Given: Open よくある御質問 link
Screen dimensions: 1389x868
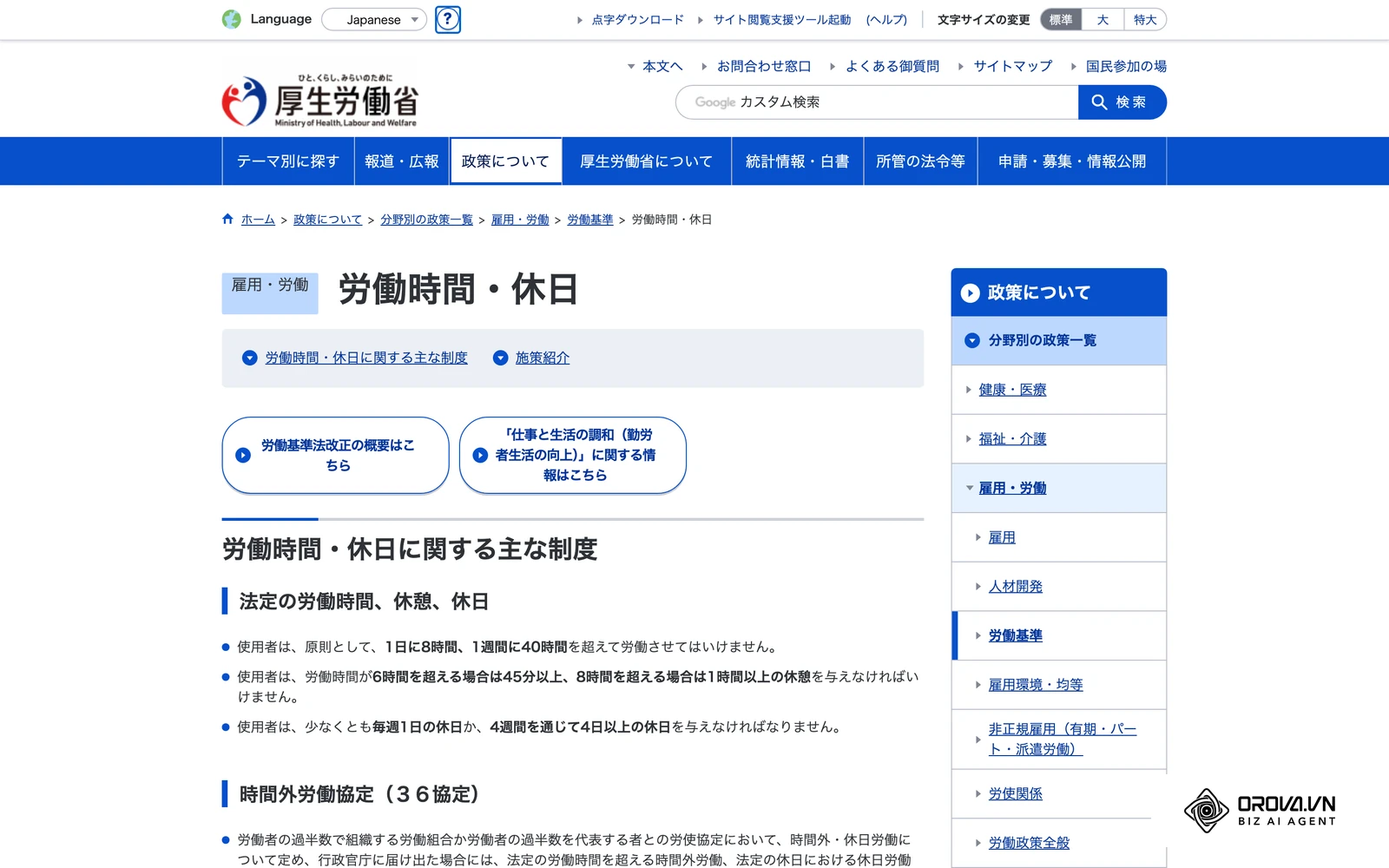Looking at the screenshot, I should [x=892, y=66].
